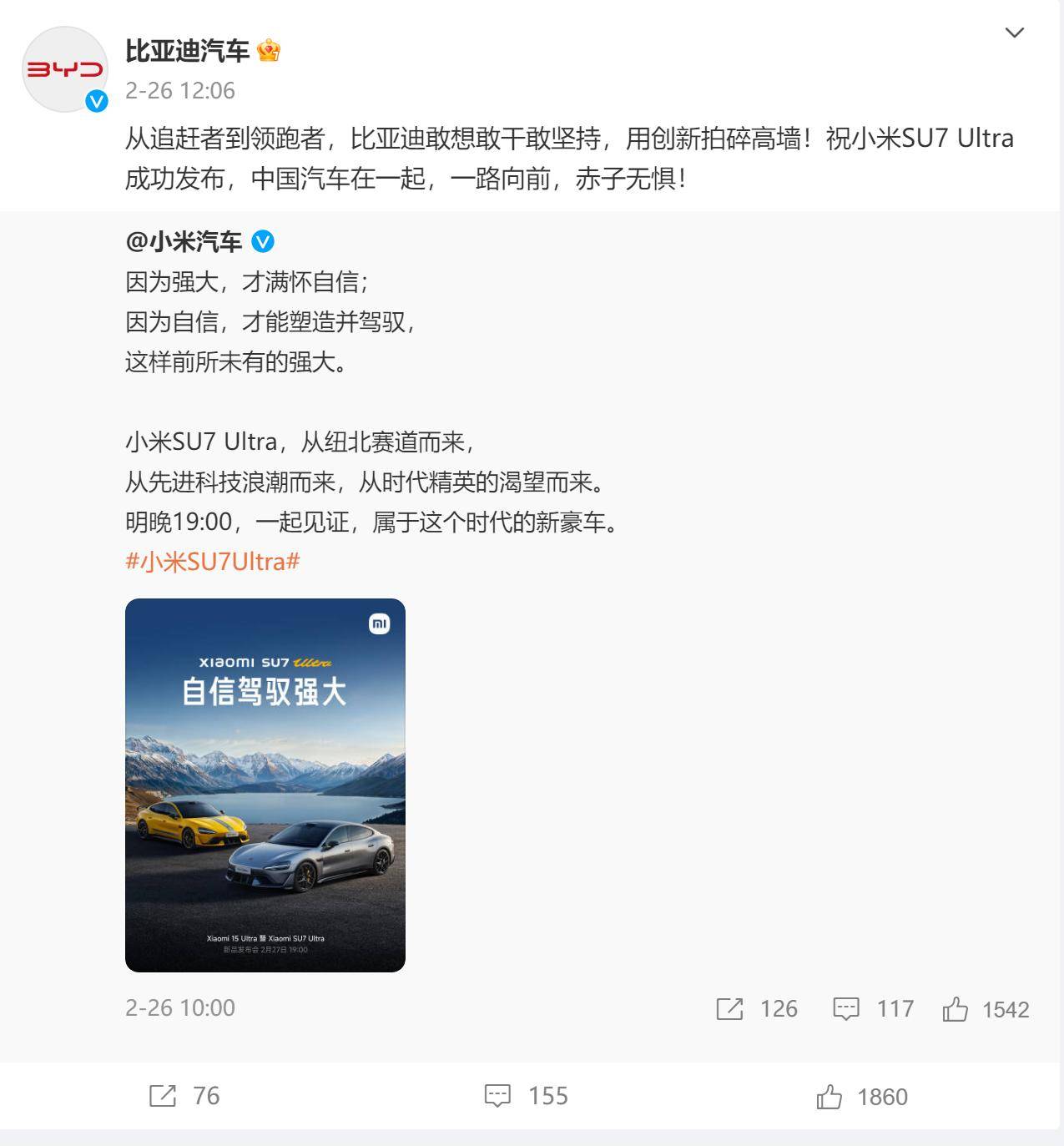1064x1146 pixels.
Task: Click the crown membership badge beside 比亚迪汽车
Action: coord(269,51)
